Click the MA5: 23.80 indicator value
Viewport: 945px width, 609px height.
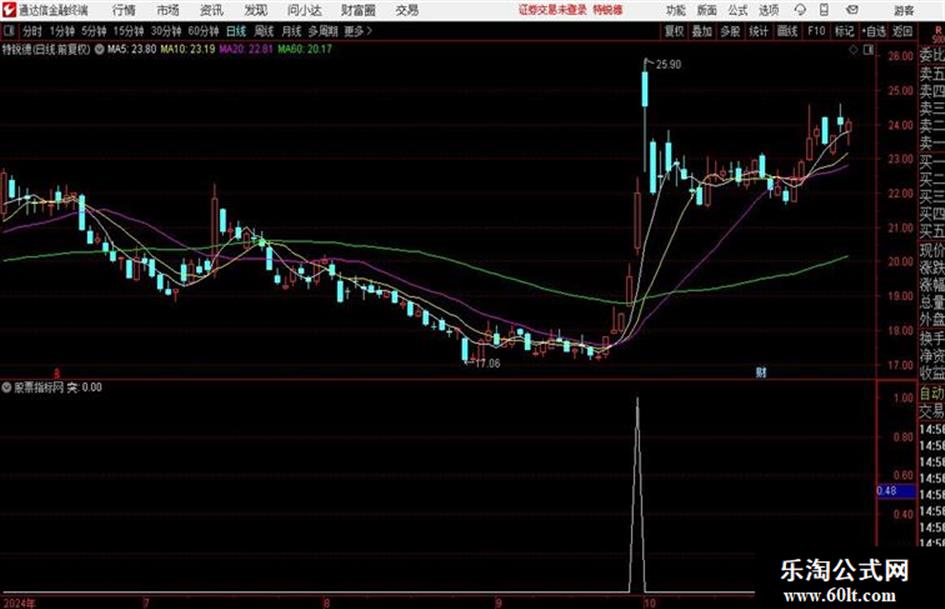tap(132, 49)
